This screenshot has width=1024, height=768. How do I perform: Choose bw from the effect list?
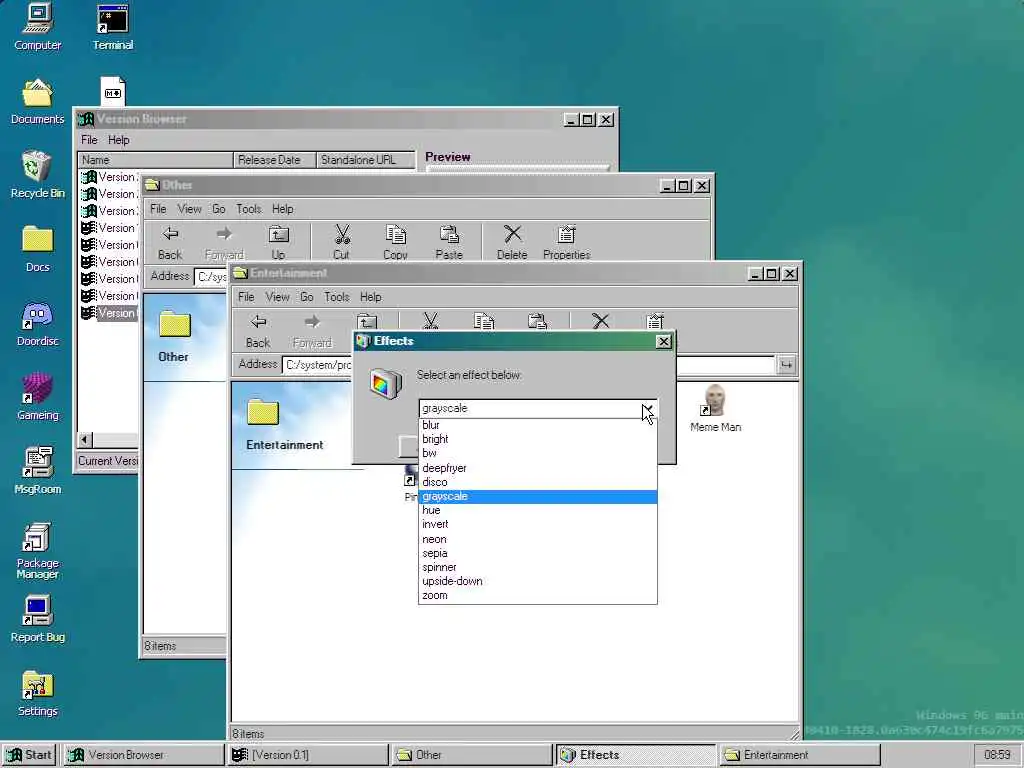click(x=537, y=453)
